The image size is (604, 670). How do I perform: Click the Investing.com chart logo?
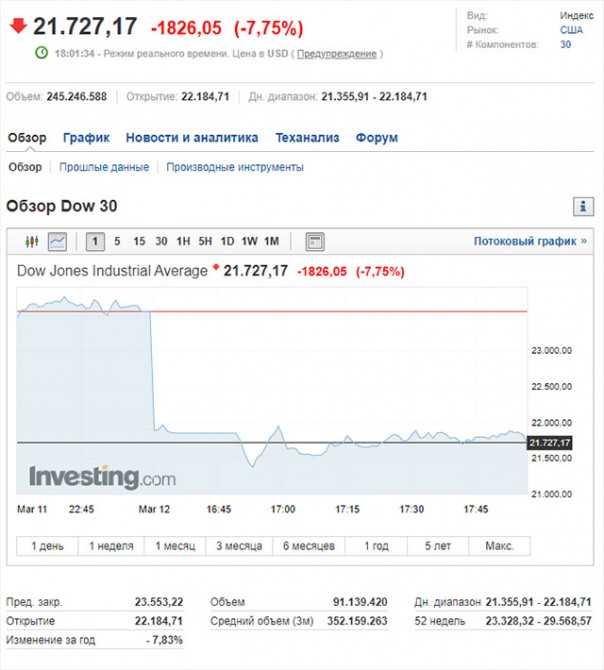click(101, 476)
